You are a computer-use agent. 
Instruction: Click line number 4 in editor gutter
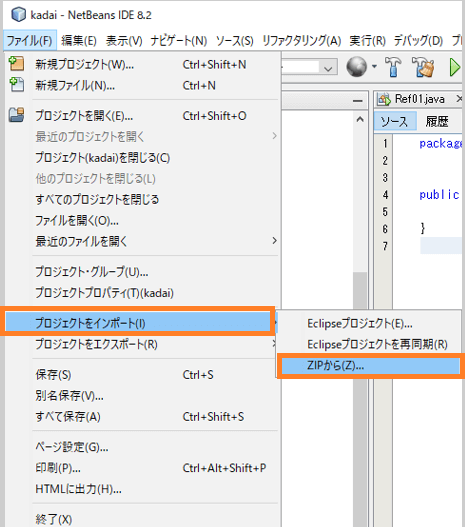[385, 195]
